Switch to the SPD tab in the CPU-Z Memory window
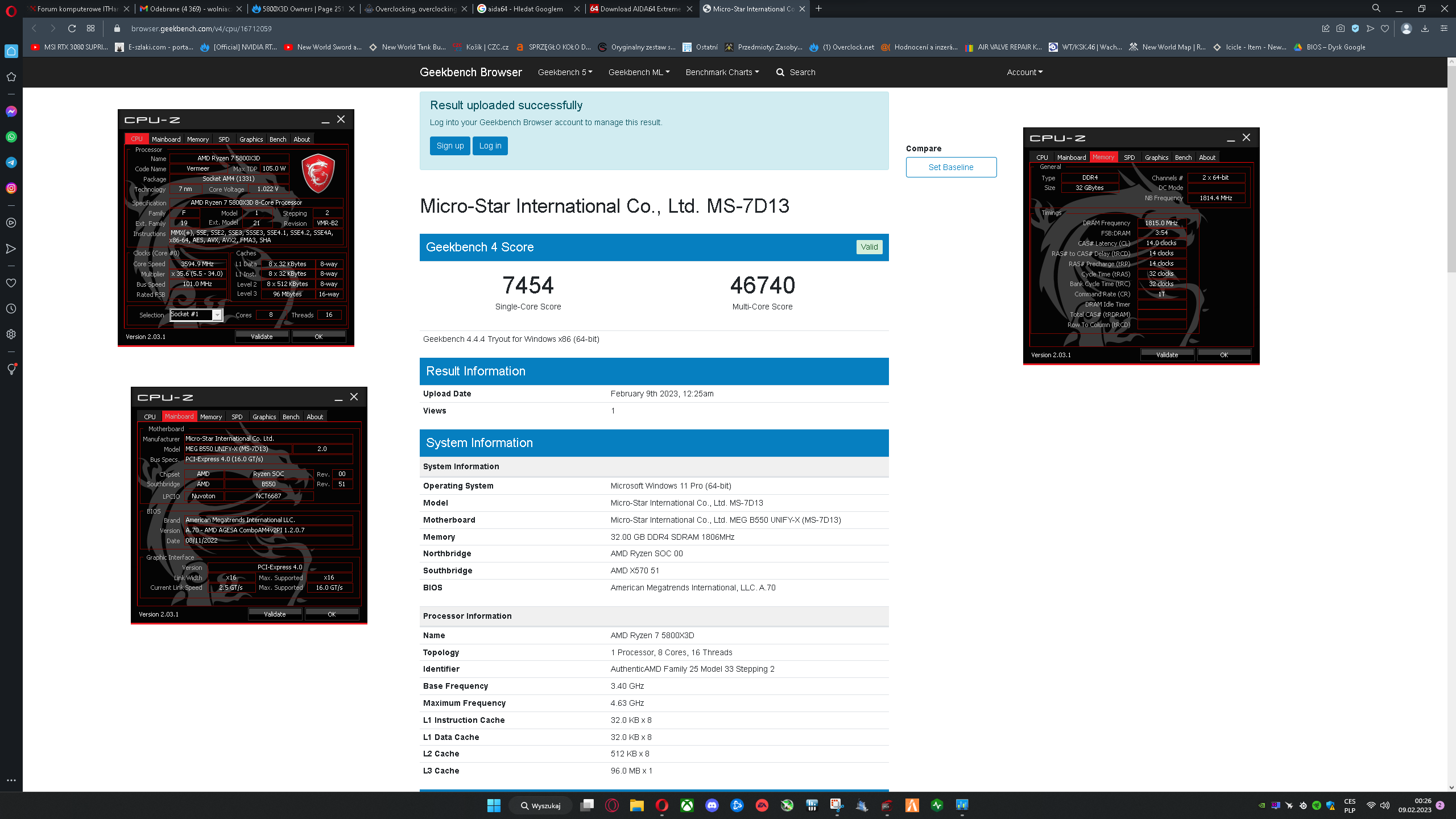 pyautogui.click(x=1130, y=158)
